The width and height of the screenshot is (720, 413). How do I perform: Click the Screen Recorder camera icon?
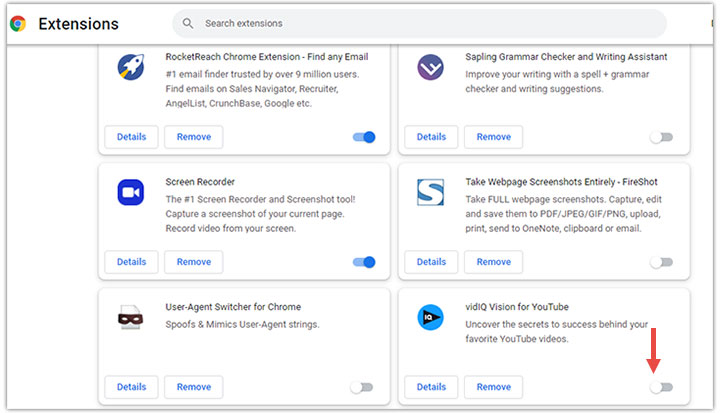click(131, 192)
